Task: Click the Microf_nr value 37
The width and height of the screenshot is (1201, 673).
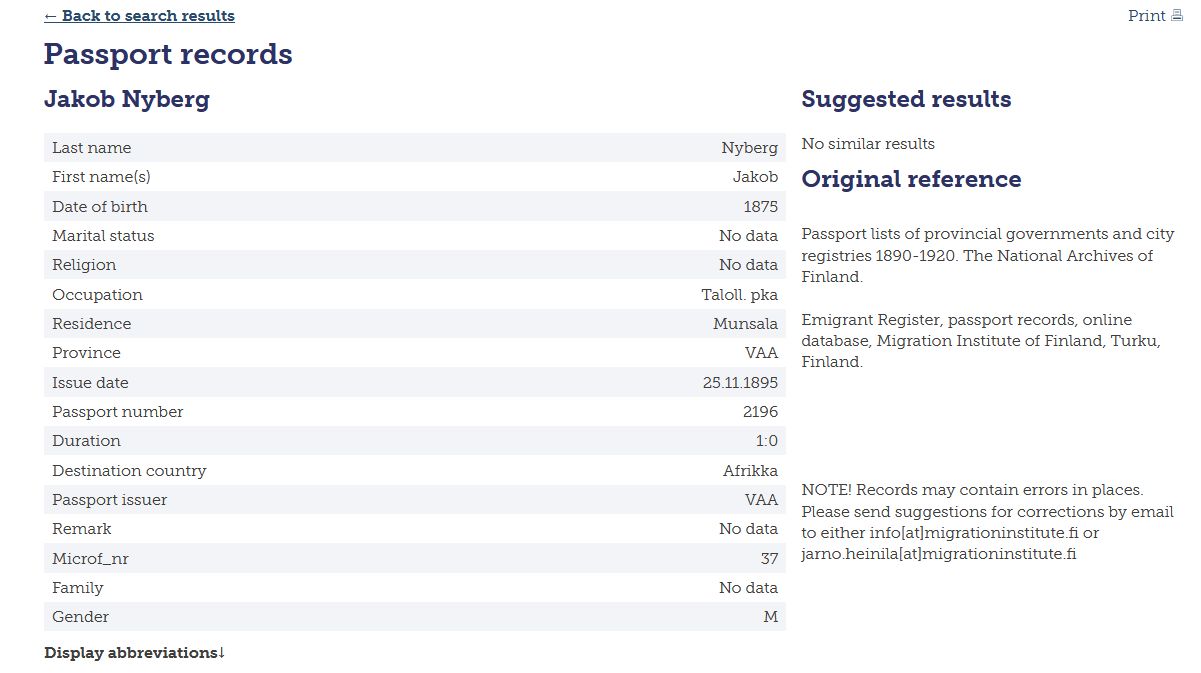Action: point(769,559)
